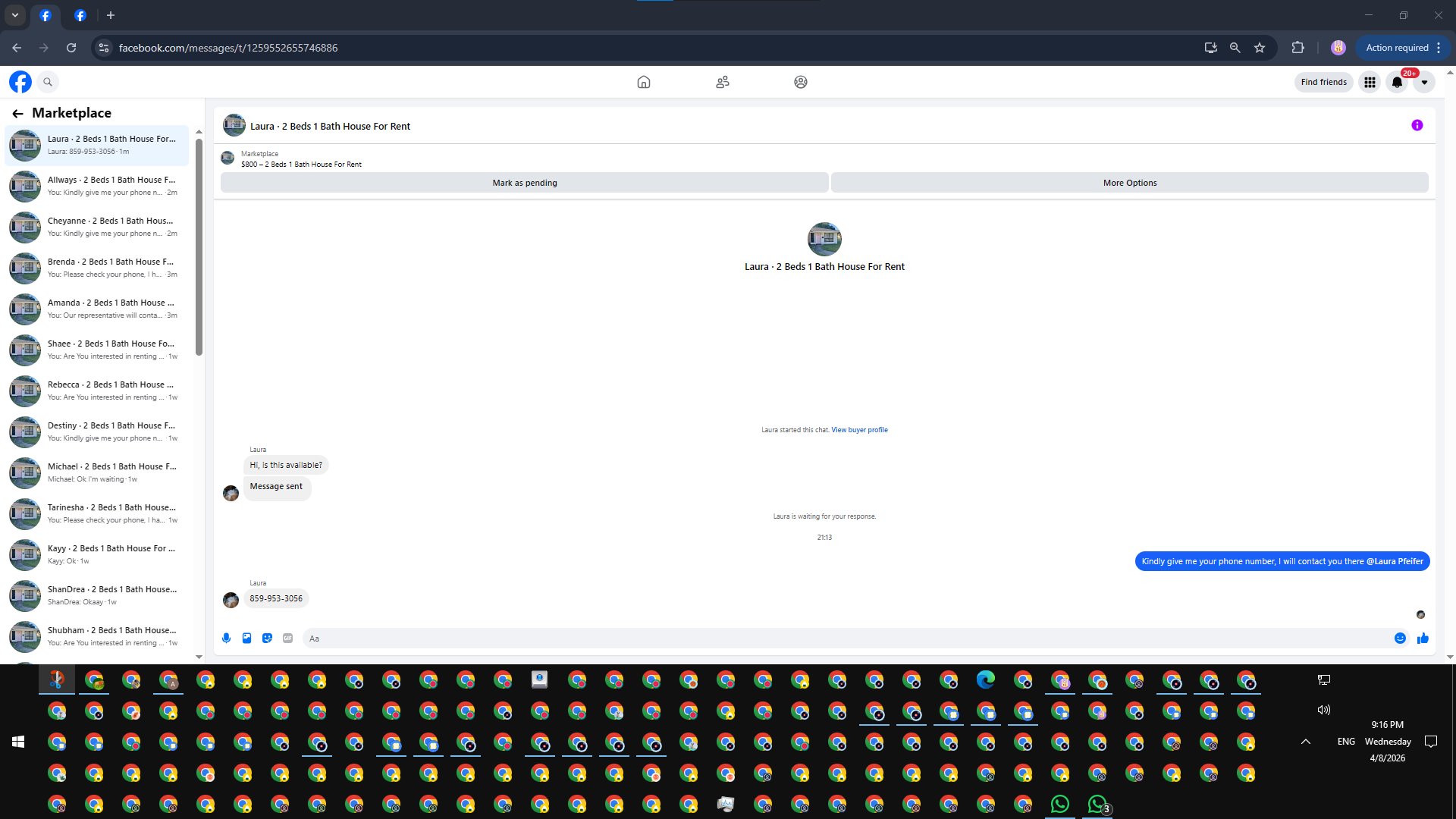This screenshot has height=819, width=1456.
Task: Open the GIF picker icon
Action: 287,639
